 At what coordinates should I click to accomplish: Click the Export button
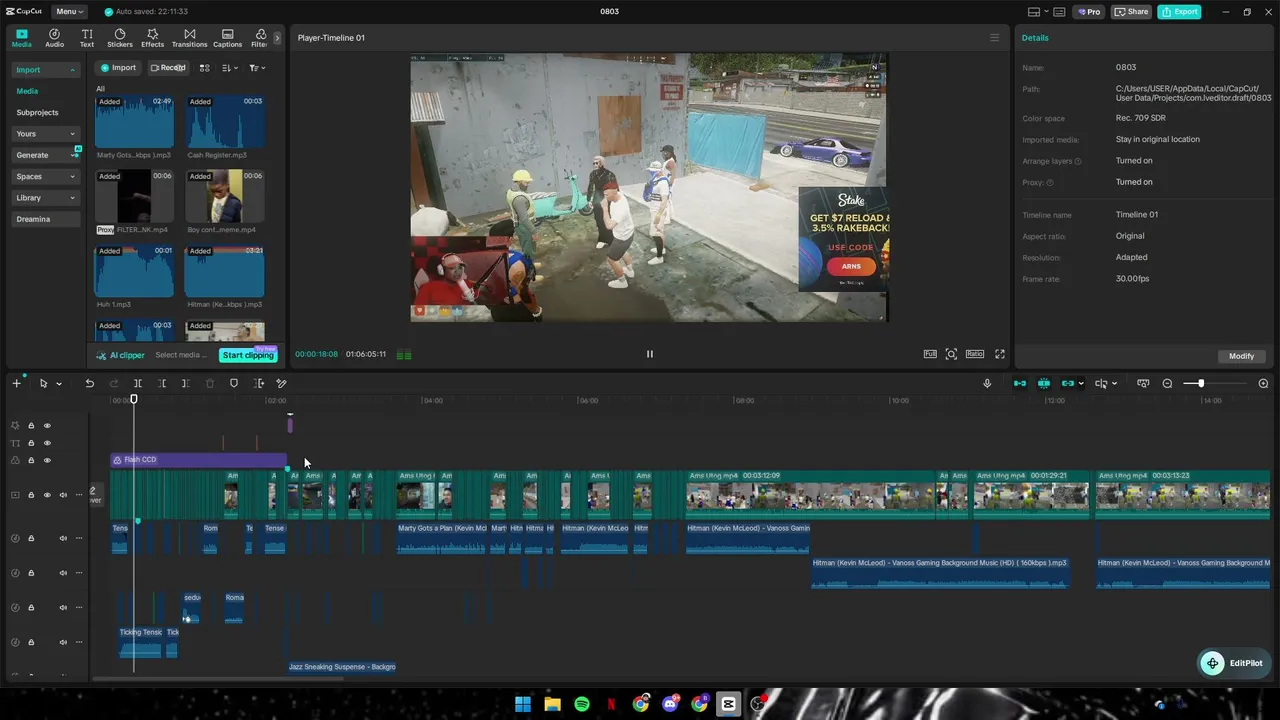1179,12
